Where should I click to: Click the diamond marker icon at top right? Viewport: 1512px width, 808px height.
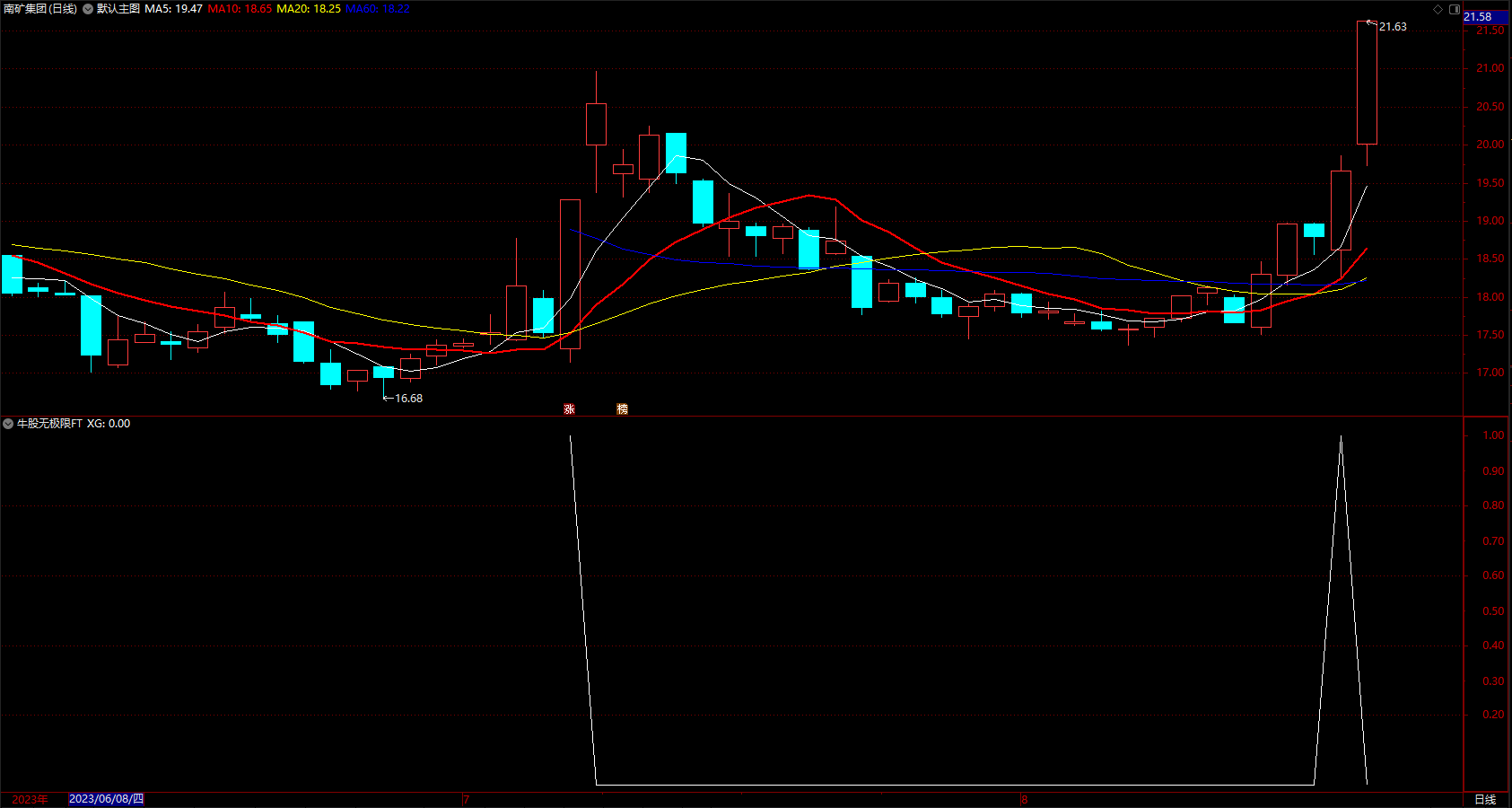[x=1438, y=9]
